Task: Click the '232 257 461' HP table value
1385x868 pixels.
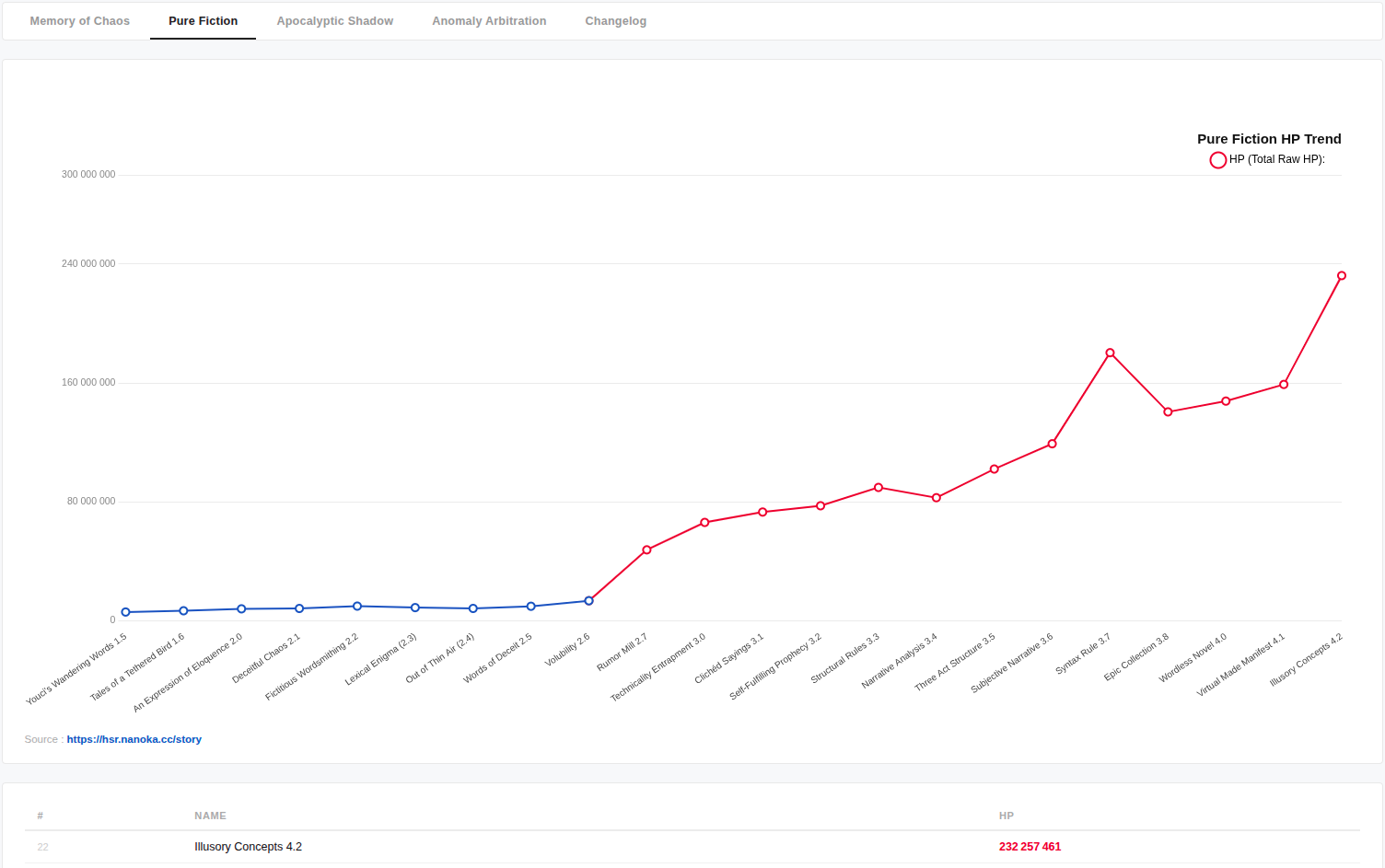Action: 1030,847
